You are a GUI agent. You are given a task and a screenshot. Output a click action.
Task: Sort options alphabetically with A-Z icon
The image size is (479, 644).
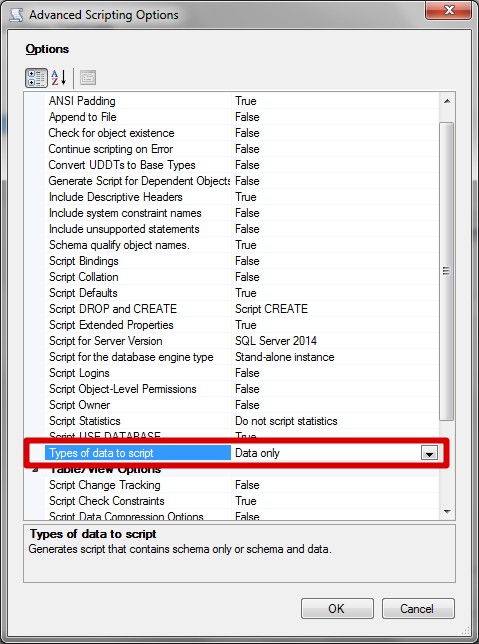click(x=59, y=78)
